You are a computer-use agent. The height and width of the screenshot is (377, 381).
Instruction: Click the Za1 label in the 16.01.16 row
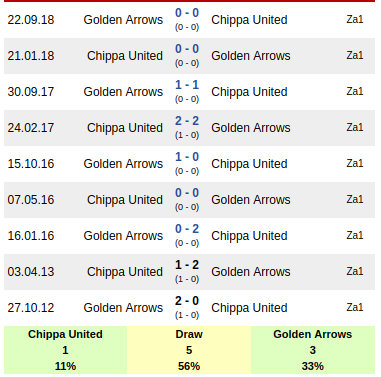point(355,235)
